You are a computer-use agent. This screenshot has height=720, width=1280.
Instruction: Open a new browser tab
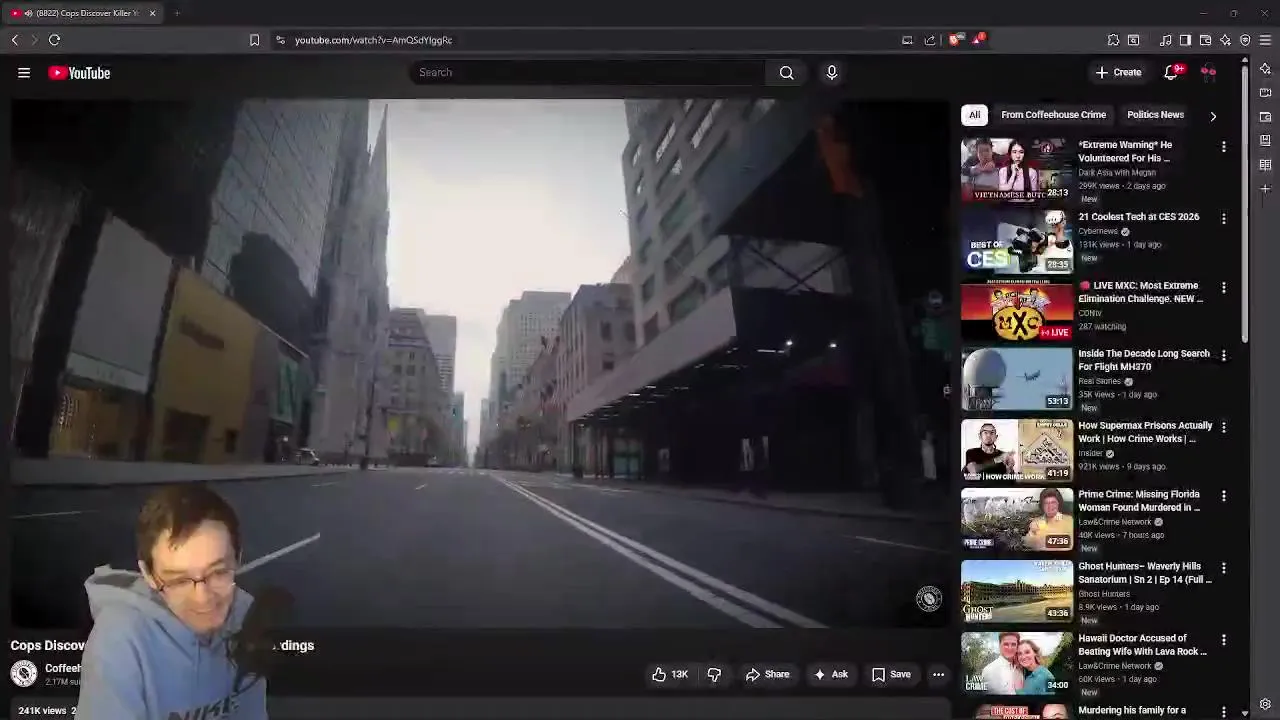pos(177,13)
